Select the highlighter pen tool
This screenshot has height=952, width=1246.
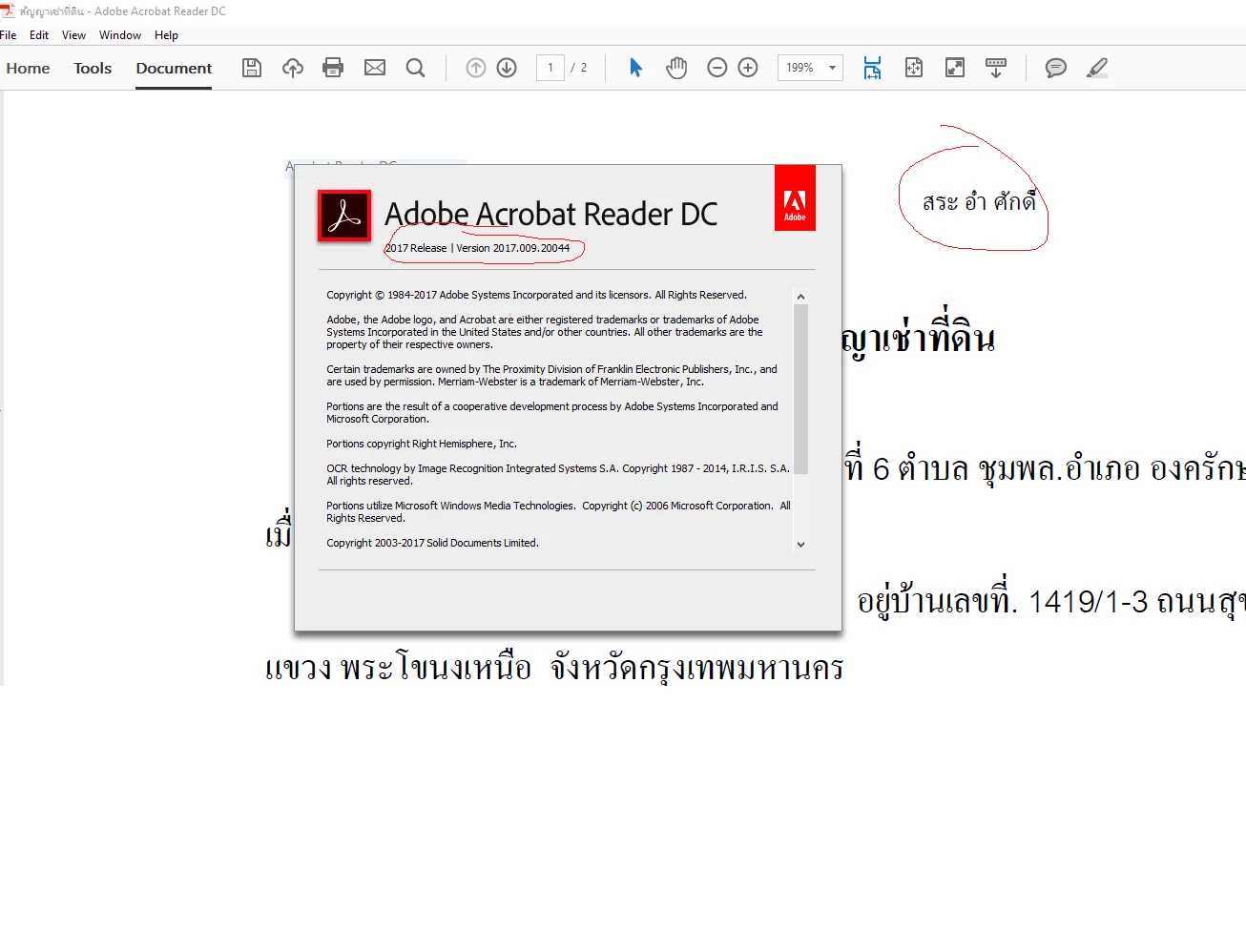1097,68
